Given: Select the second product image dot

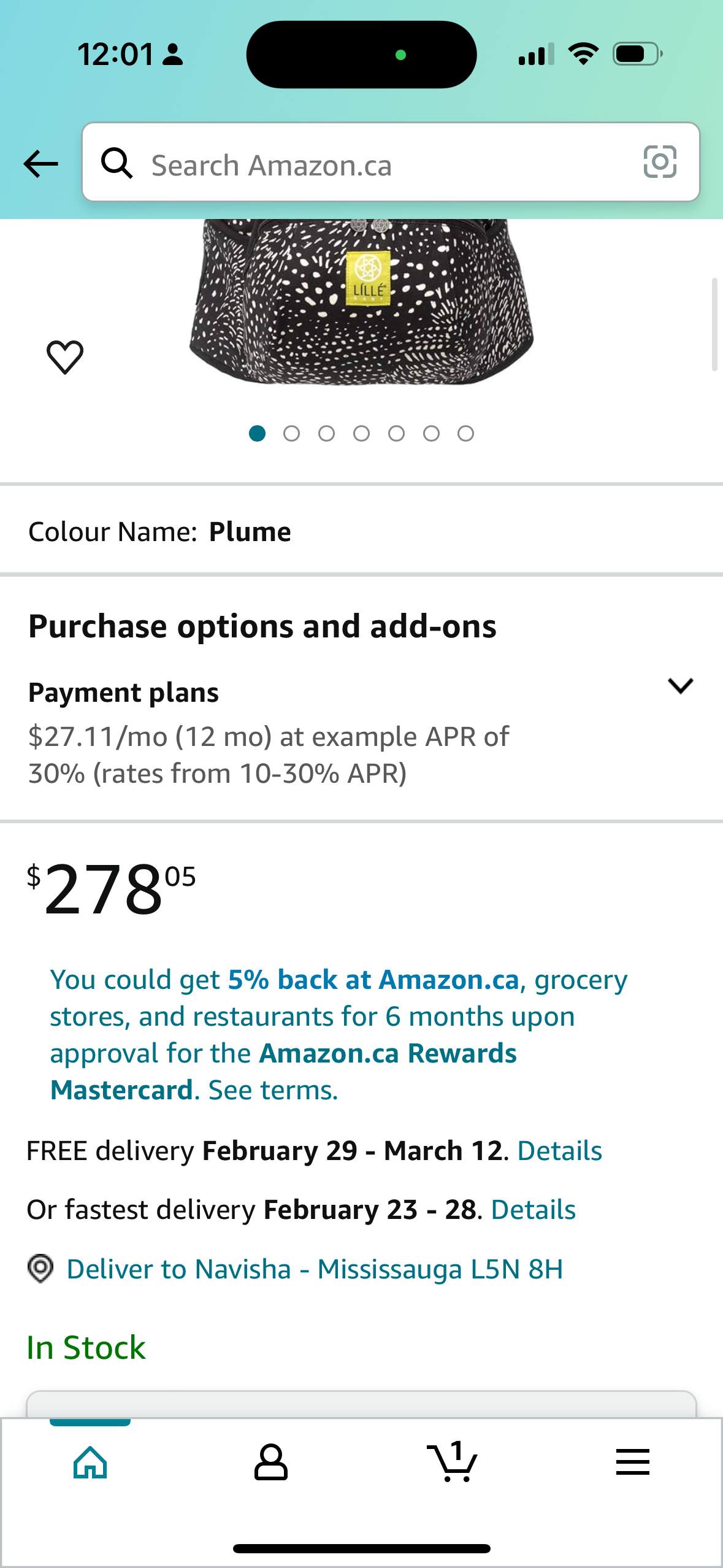Looking at the screenshot, I should (292, 434).
